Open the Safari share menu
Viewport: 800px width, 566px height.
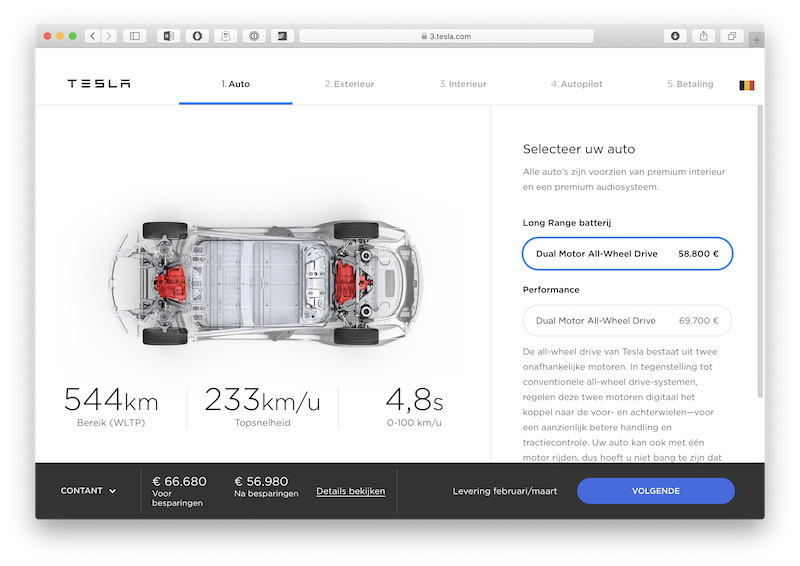pos(704,36)
